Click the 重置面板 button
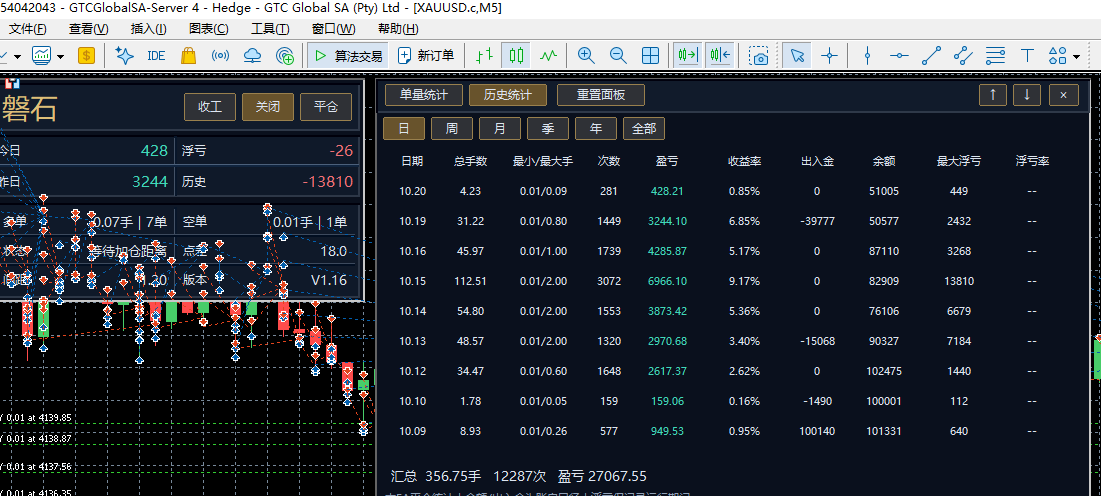The height and width of the screenshot is (496, 1101). (601, 95)
